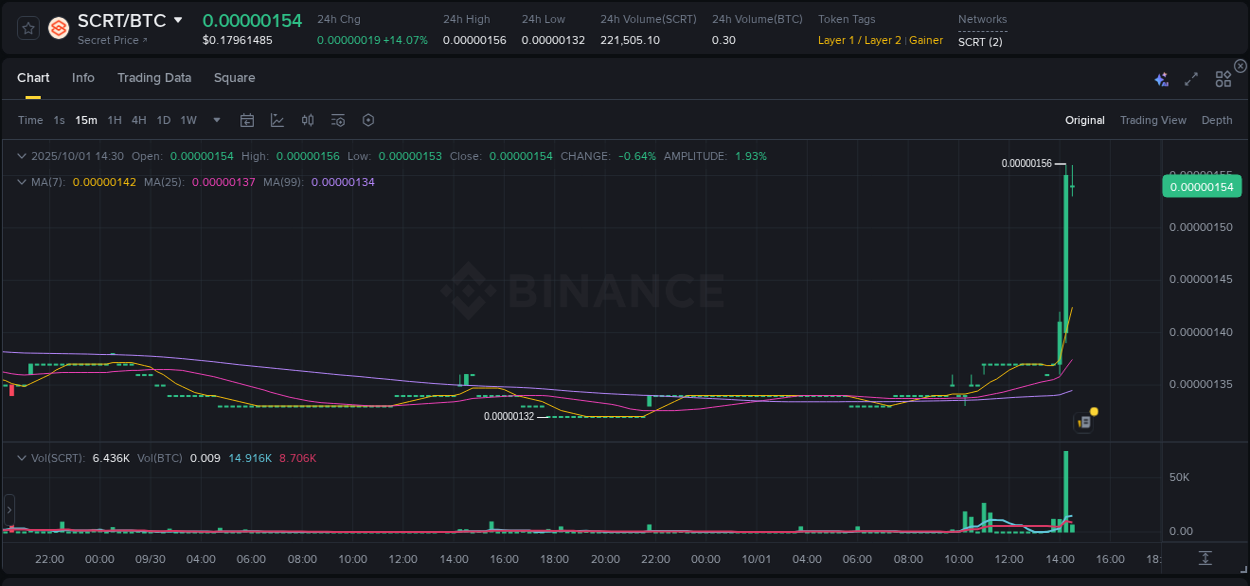
Task: Collapse the Vol(SCRT) indicator row
Action: tap(21, 458)
